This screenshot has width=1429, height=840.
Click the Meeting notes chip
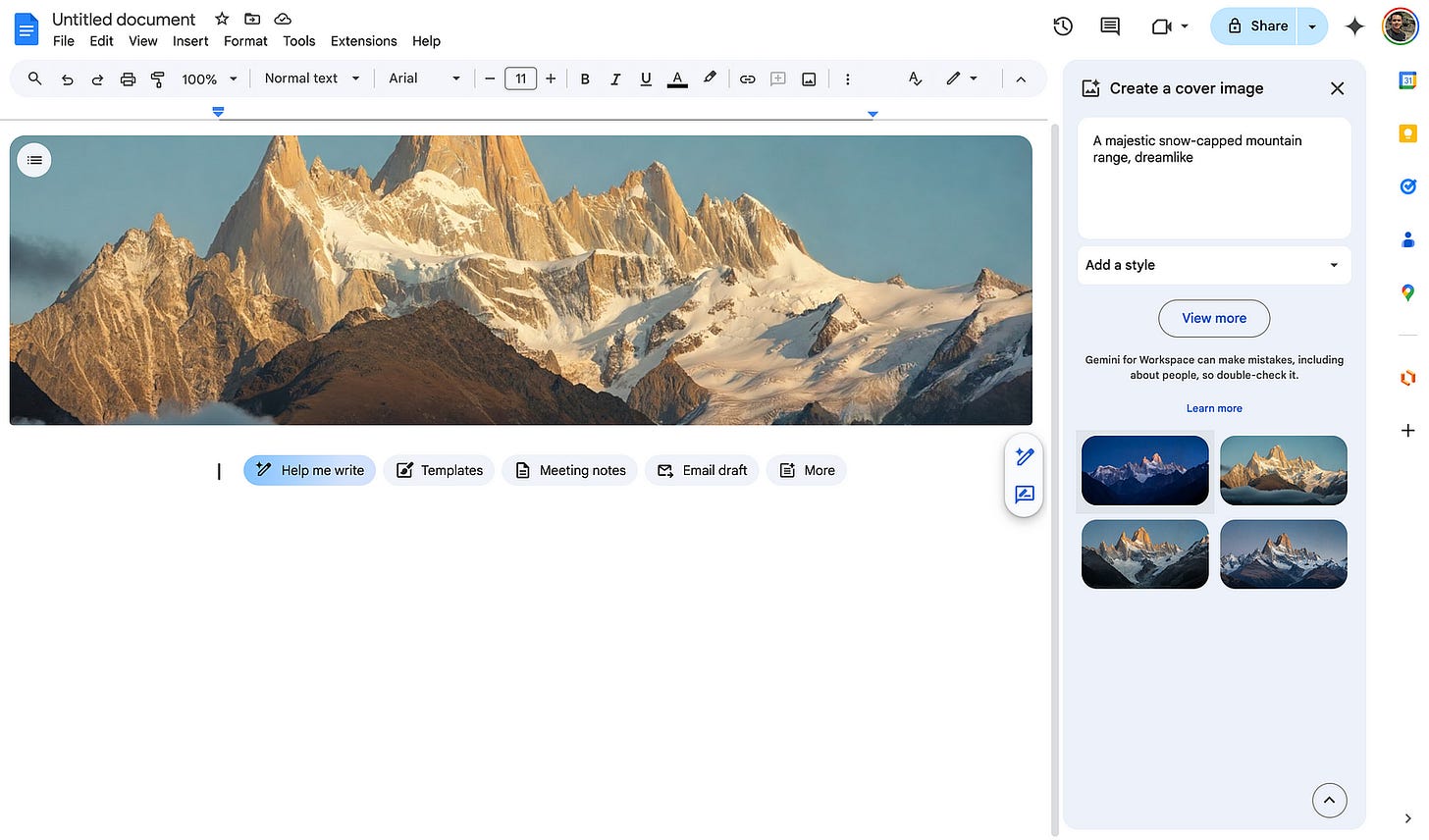(570, 470)
